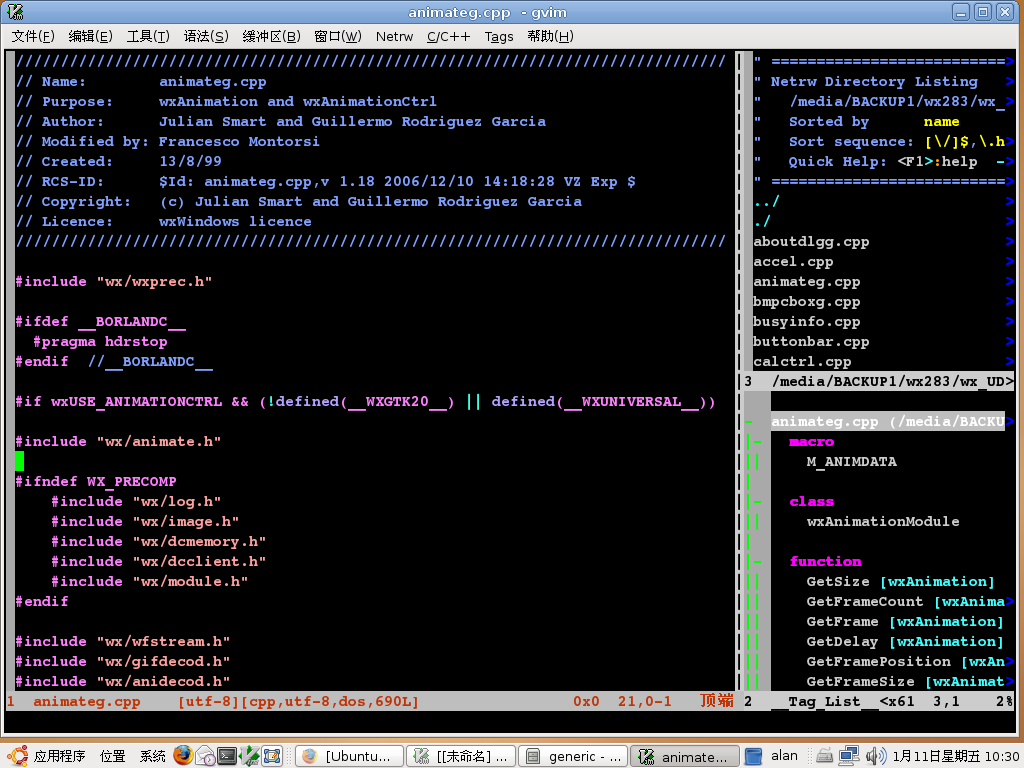The image size is (1024, 768).
Task: Open the 工具(T) menu
Action: 148,36
